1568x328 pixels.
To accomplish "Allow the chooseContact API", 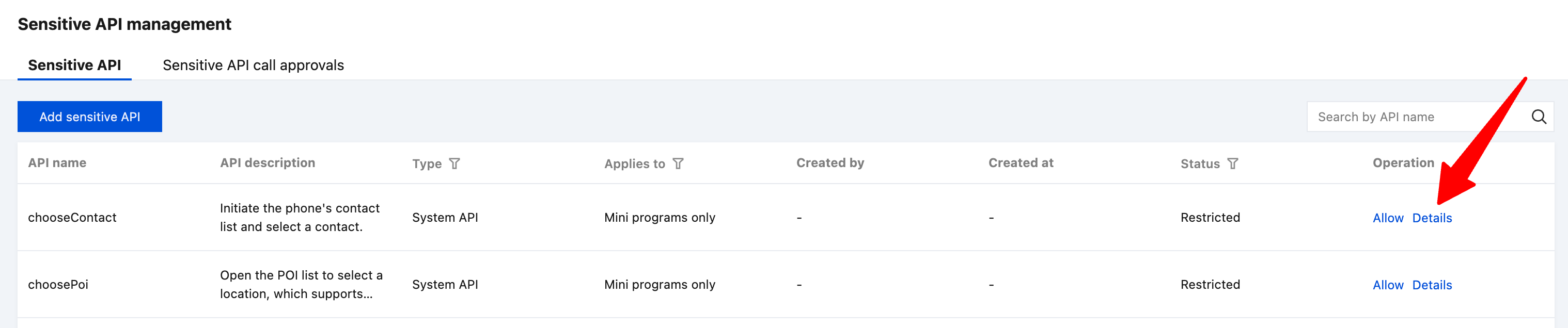I will click(x=1387, y=218).
